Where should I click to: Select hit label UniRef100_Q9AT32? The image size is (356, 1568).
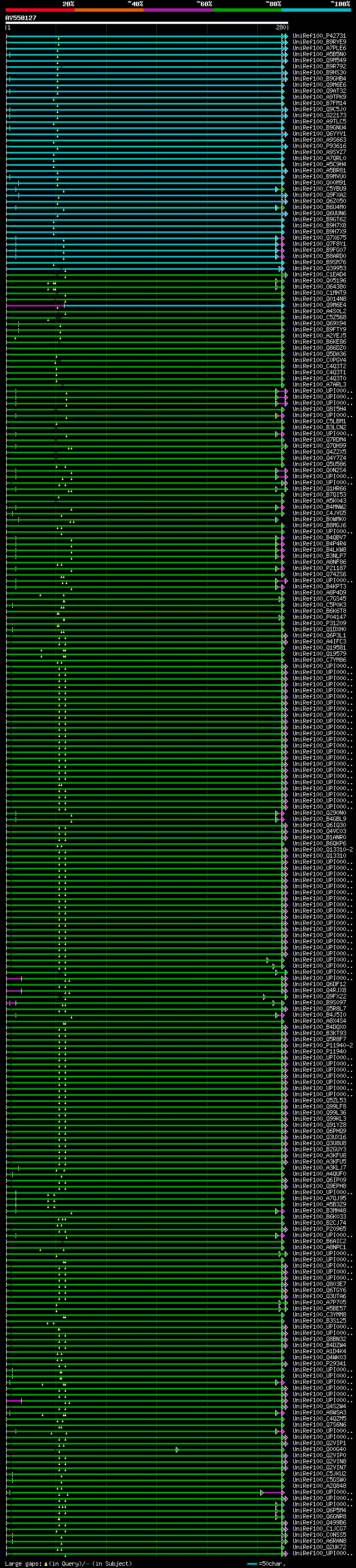point(319,91)
